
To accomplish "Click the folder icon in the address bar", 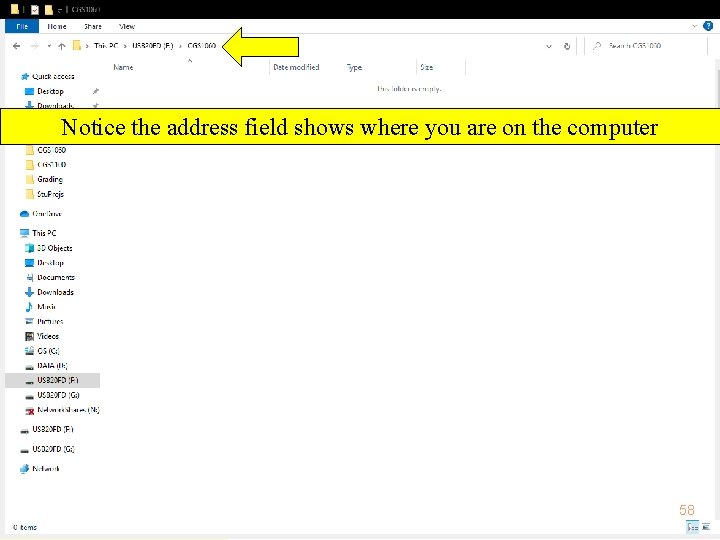I will tap(77, 45).
